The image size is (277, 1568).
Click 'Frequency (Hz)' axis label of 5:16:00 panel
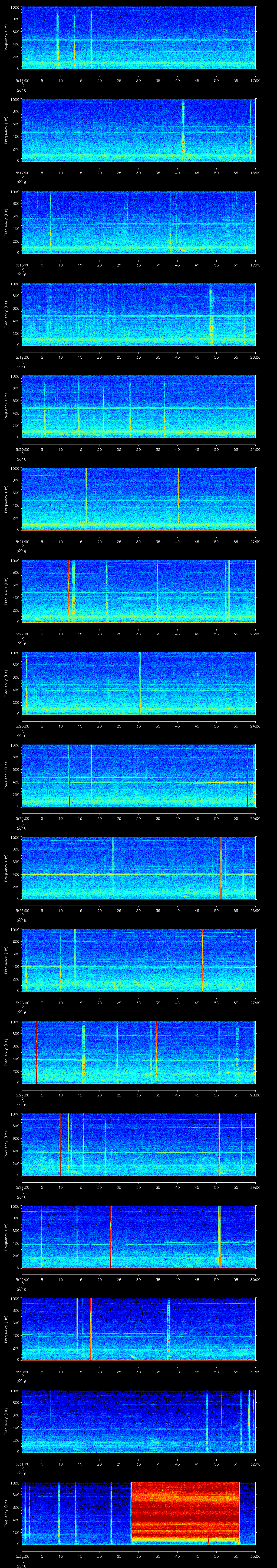[6, 38]
